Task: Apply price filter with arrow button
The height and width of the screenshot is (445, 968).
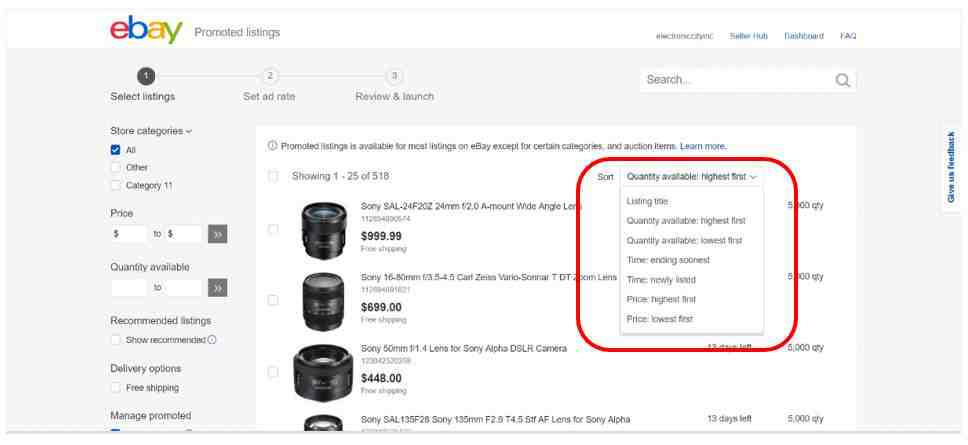Action: (218, 234)
